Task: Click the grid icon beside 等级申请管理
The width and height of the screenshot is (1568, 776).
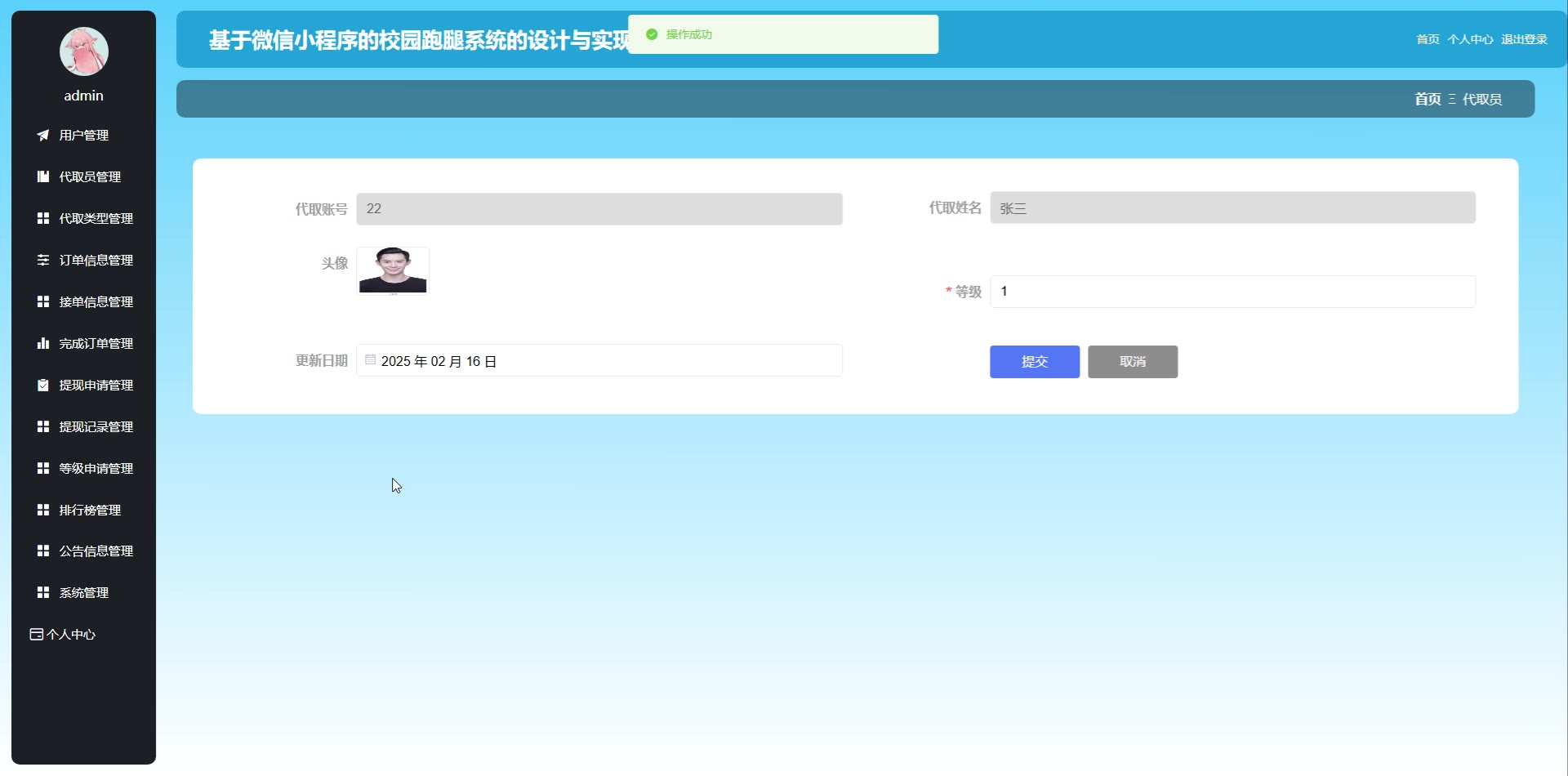Action: 43,468
